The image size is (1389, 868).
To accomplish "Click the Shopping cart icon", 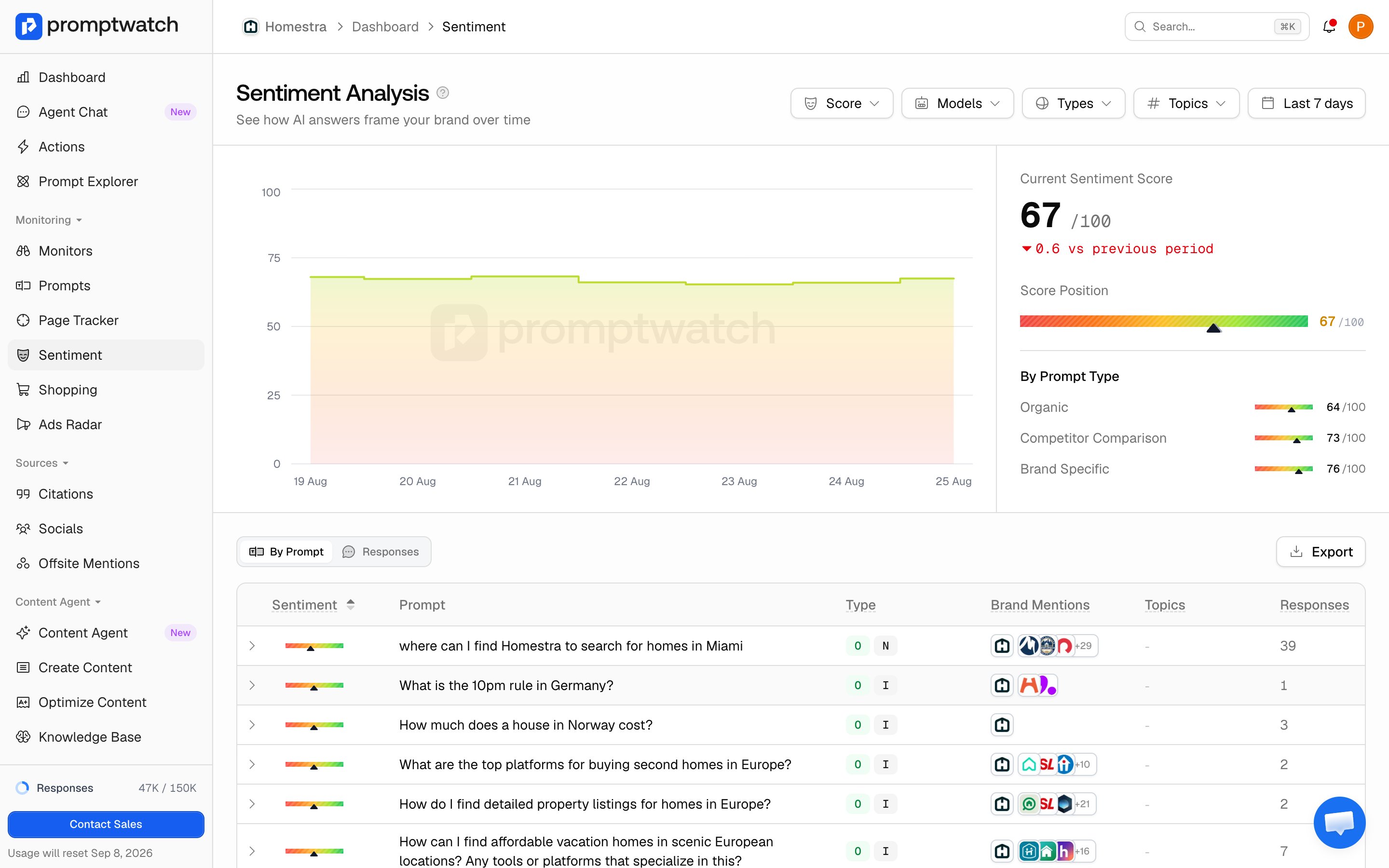I will pos(23,390).
